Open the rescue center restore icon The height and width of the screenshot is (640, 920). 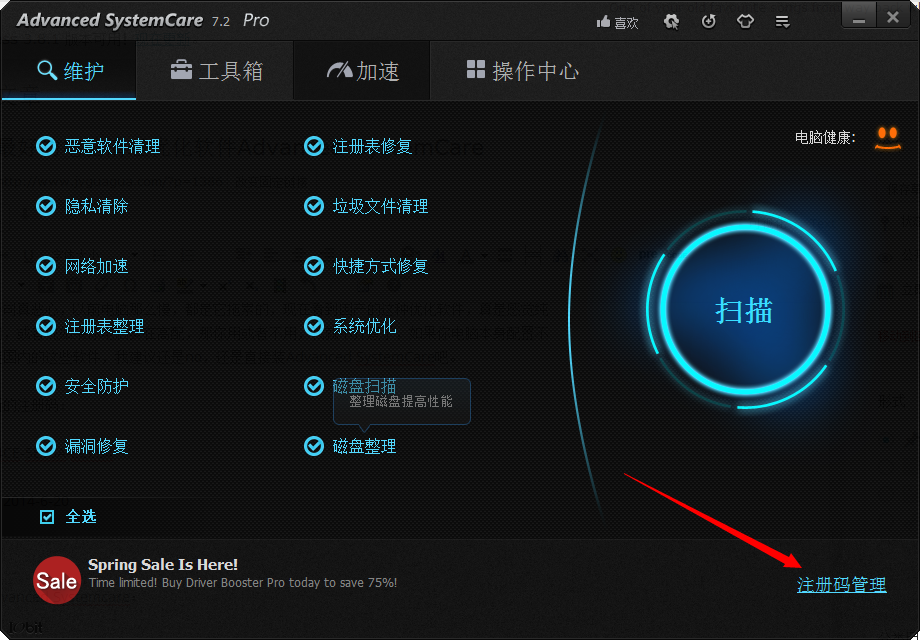click(709, 22)
